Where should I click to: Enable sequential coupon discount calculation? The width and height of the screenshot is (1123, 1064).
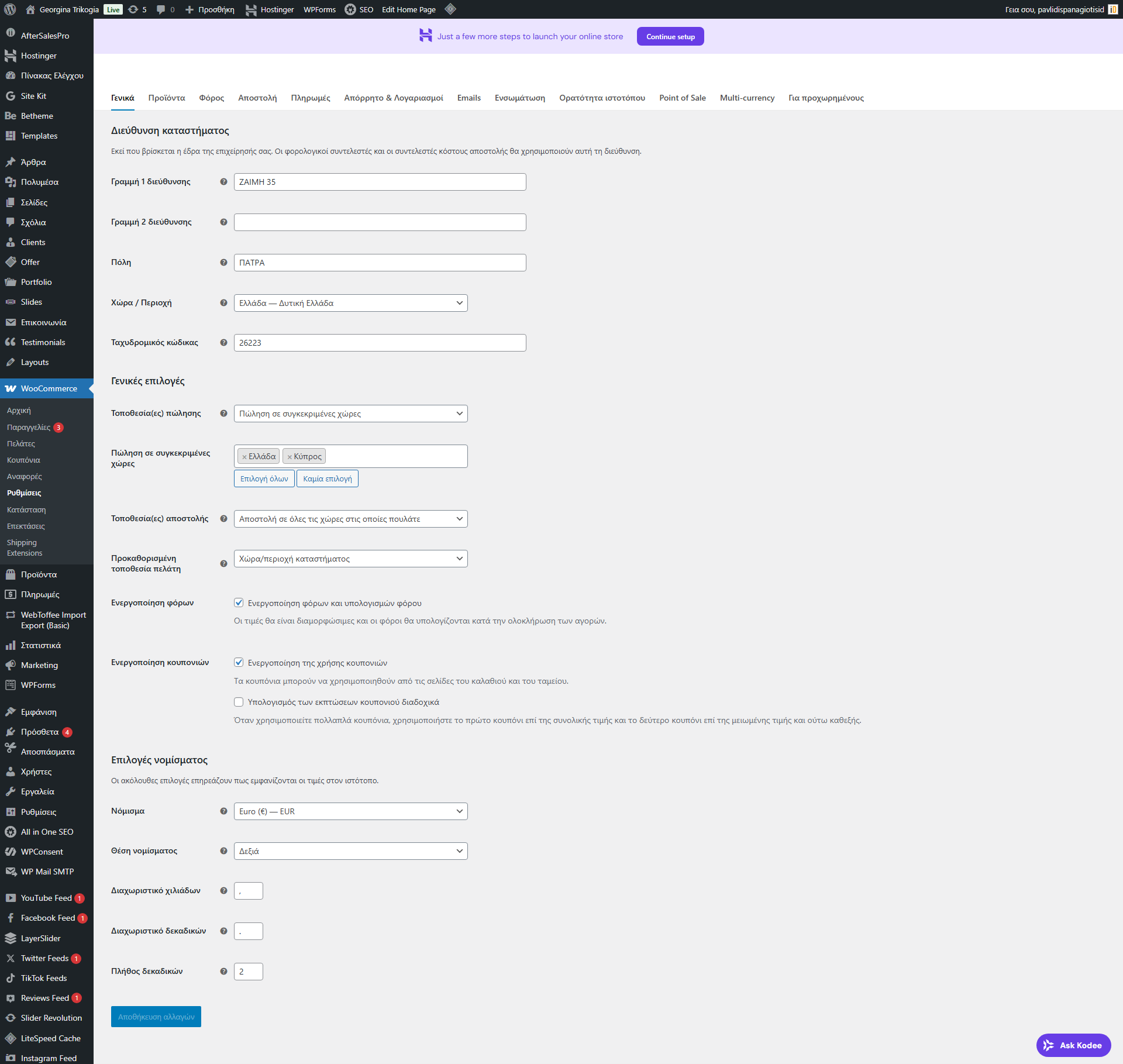[x=239, y=702]
